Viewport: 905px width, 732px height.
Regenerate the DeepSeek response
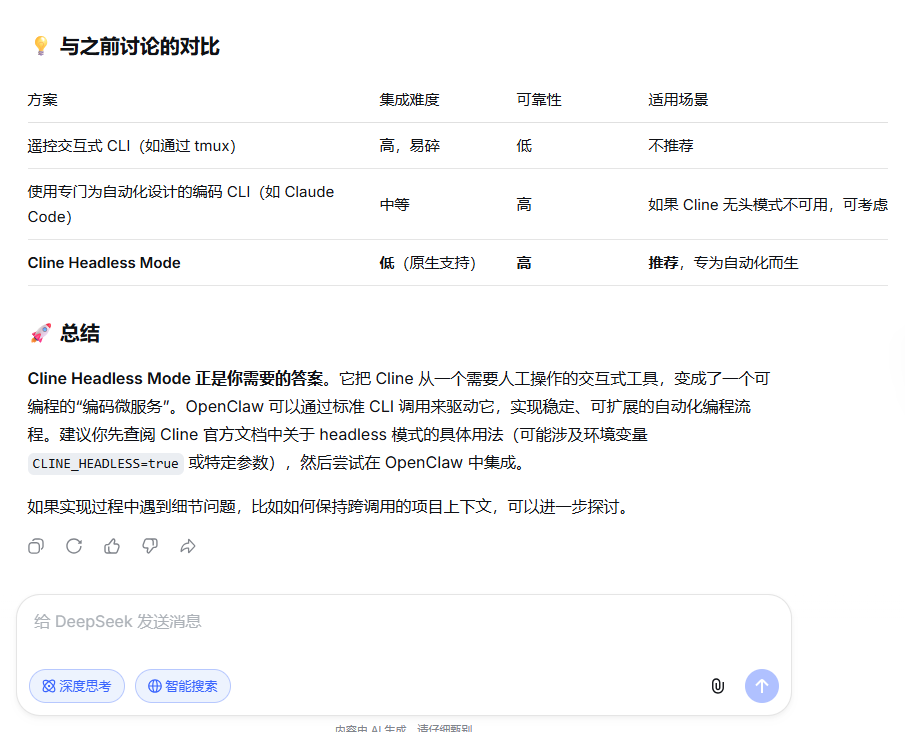point(74,546)
